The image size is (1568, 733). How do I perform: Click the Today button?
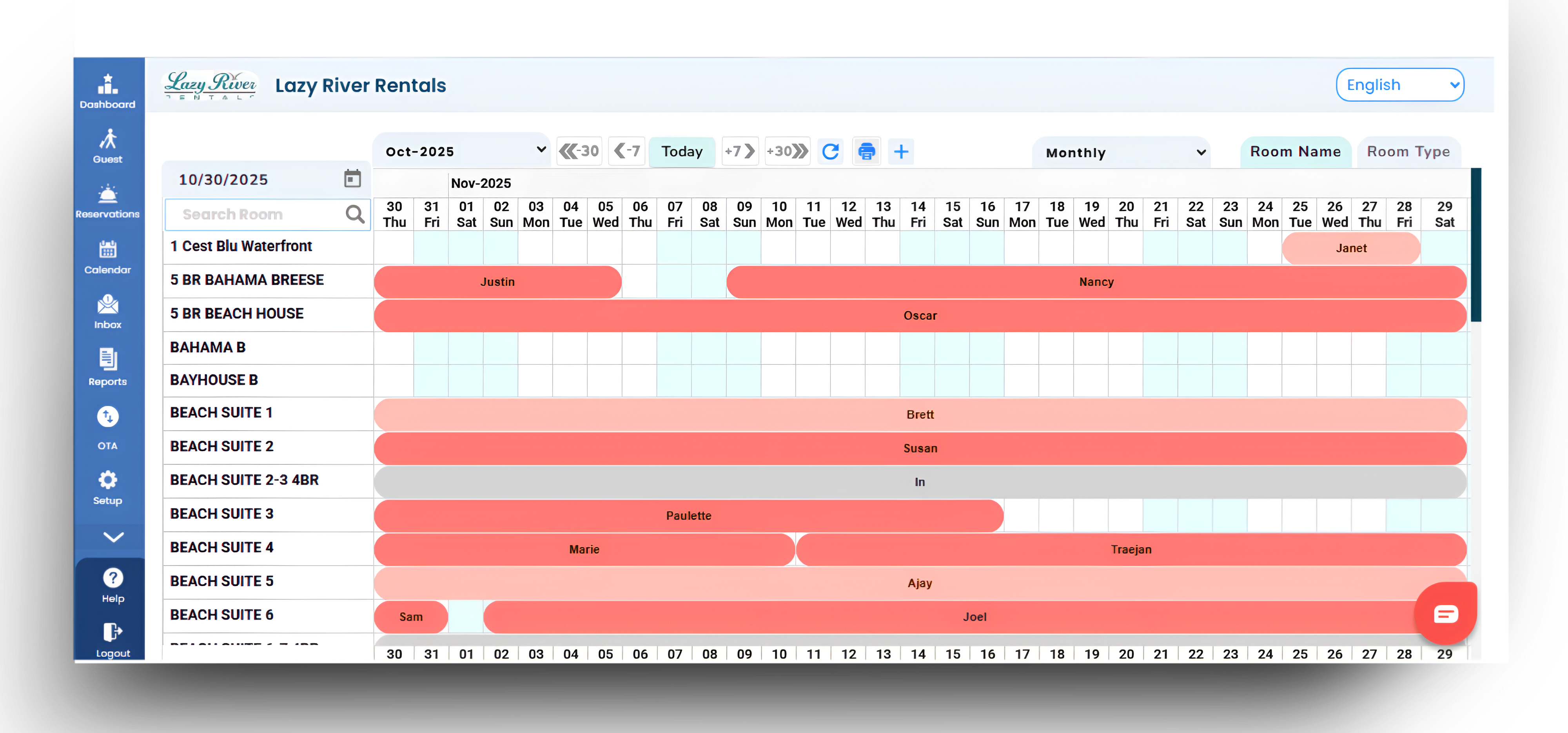pos(682,152)
